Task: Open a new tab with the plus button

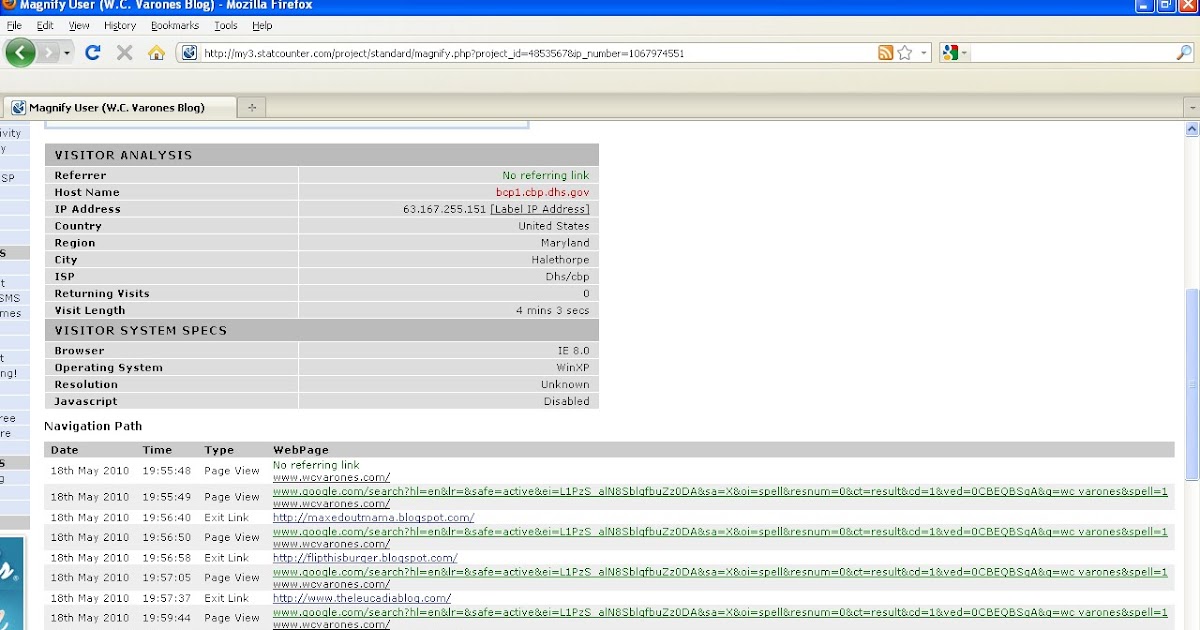Action: click(x=252, y=107)
